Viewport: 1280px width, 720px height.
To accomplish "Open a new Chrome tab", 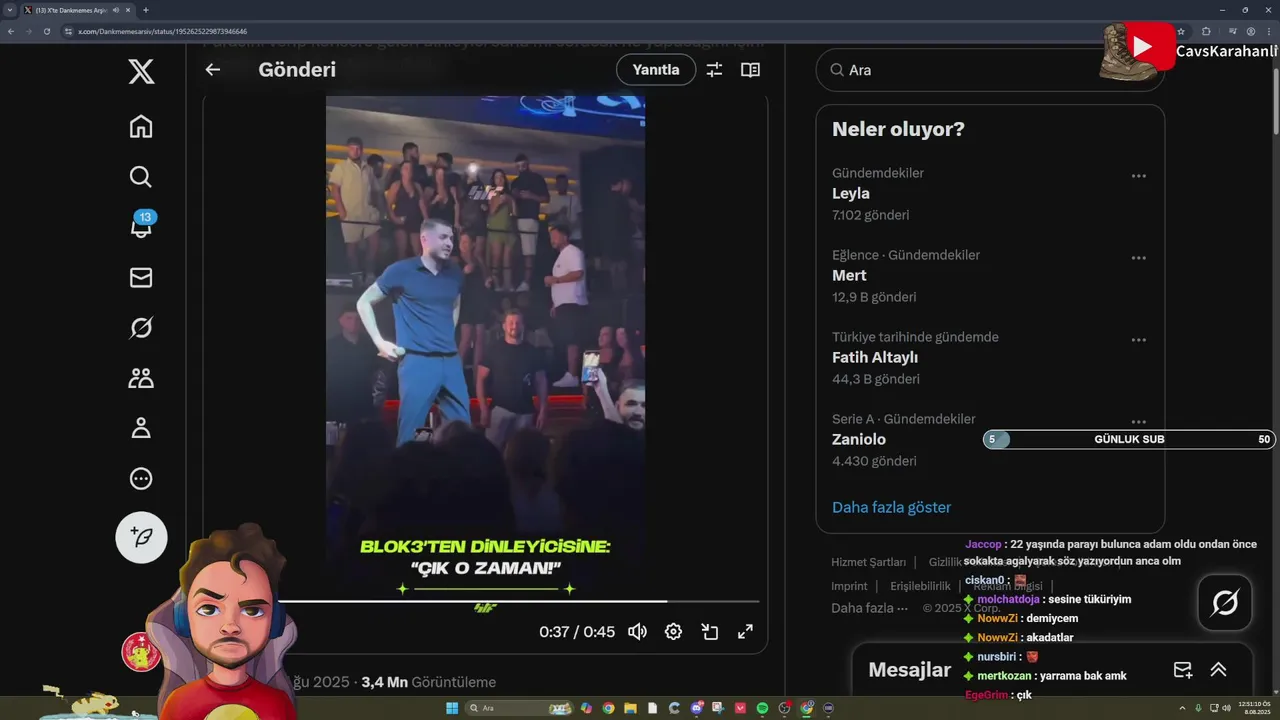I will tap(146, 10).
